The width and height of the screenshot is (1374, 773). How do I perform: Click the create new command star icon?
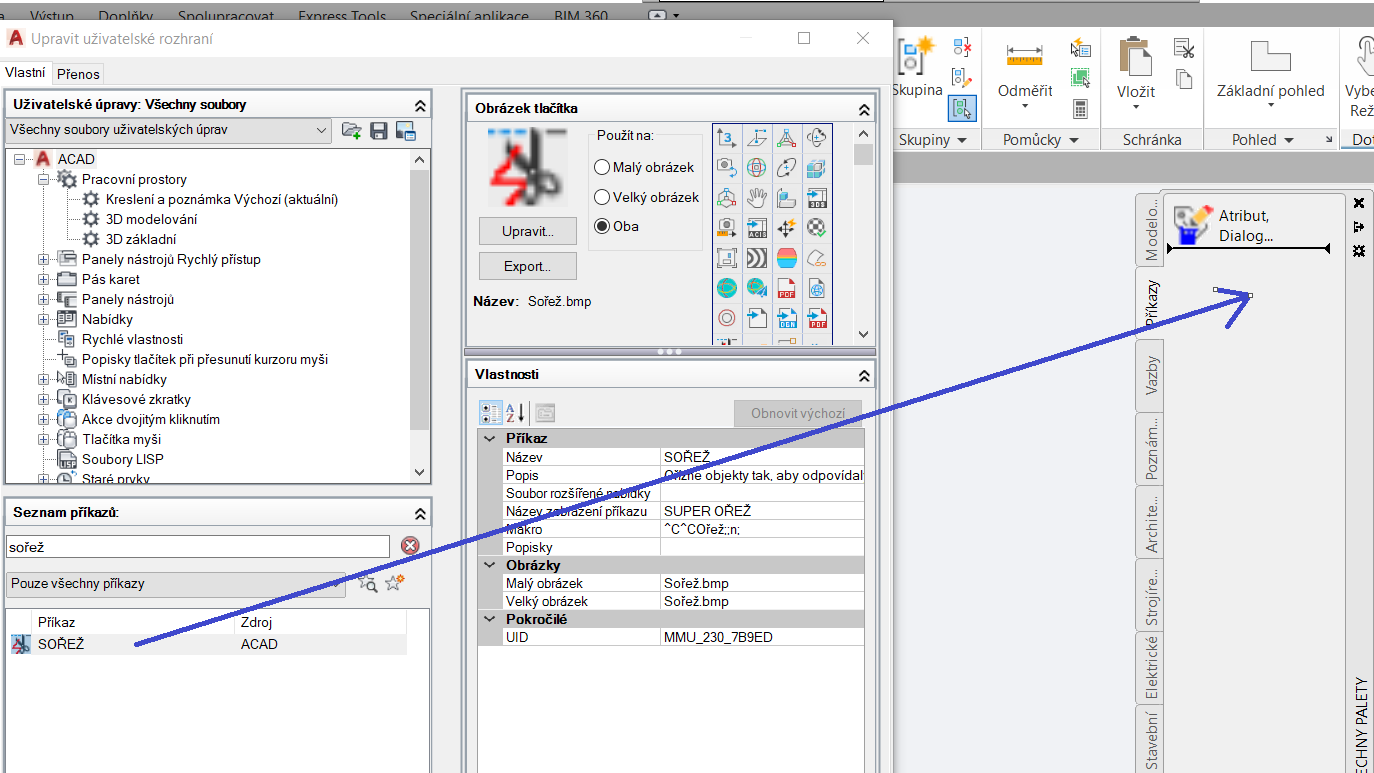[x=395, y=583]
